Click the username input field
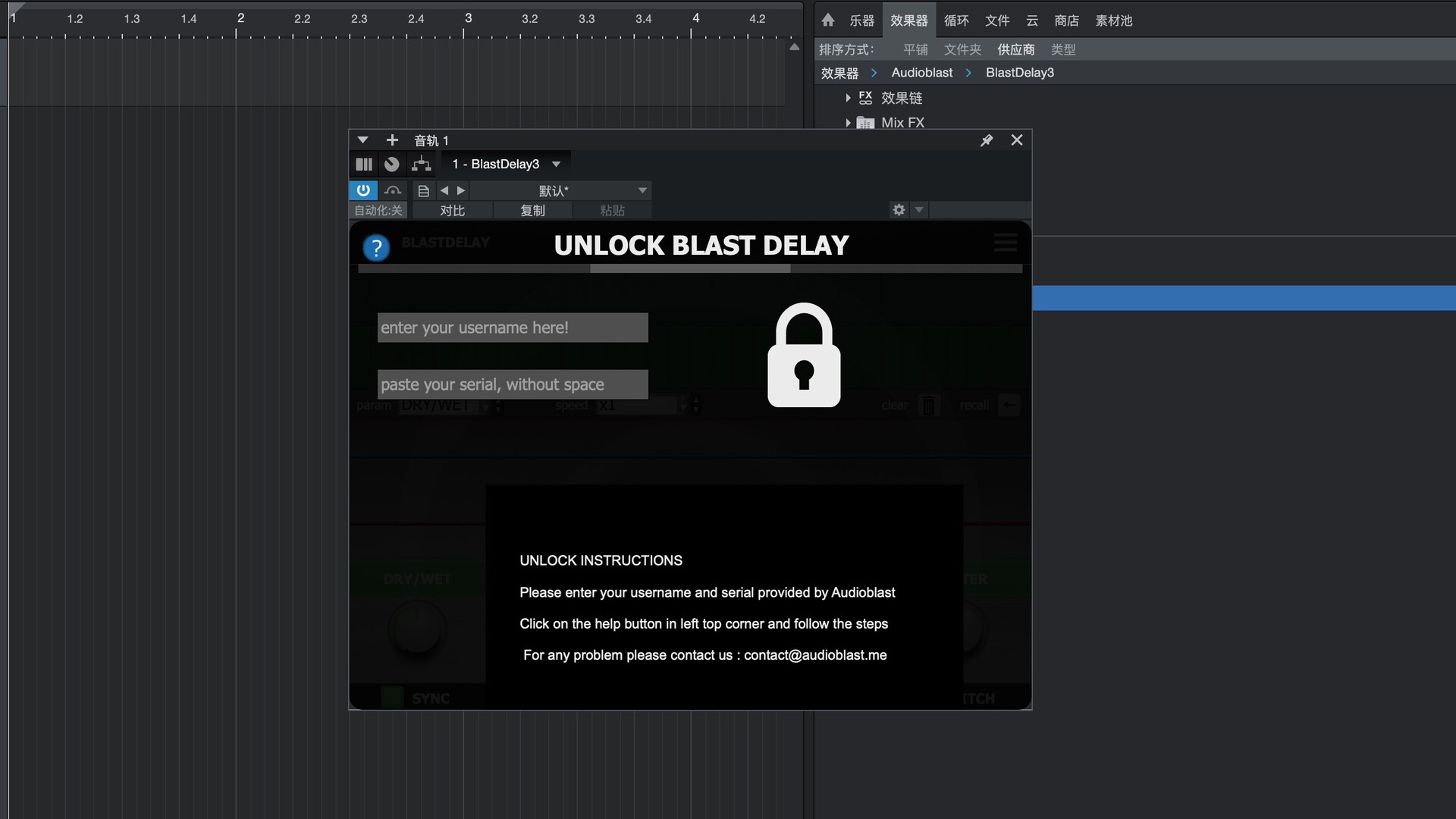The width and height of the screenshot is (1456, 819). coord(513,328)
